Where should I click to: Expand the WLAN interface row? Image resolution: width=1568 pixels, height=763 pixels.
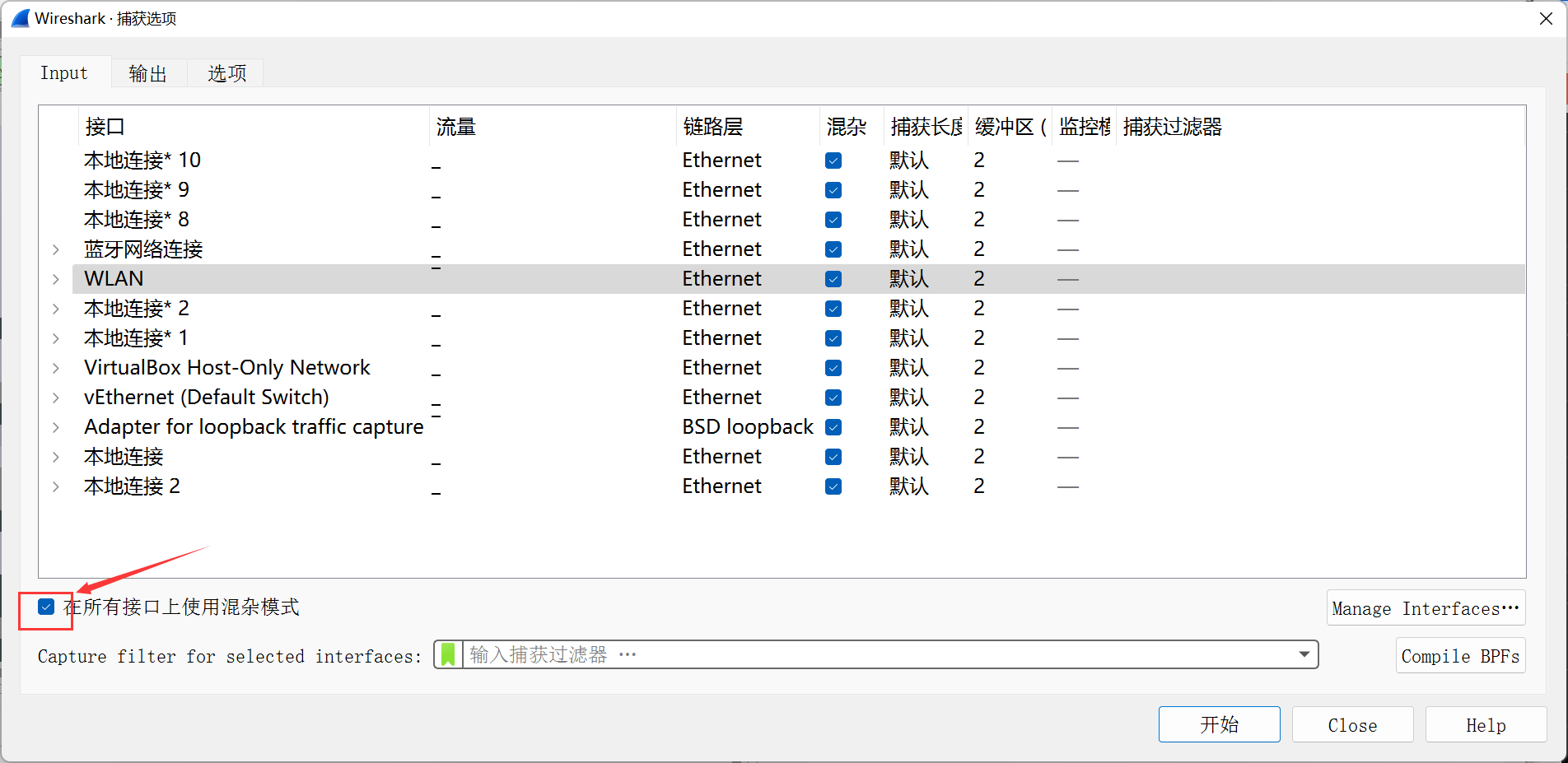(x=56, y=279)
